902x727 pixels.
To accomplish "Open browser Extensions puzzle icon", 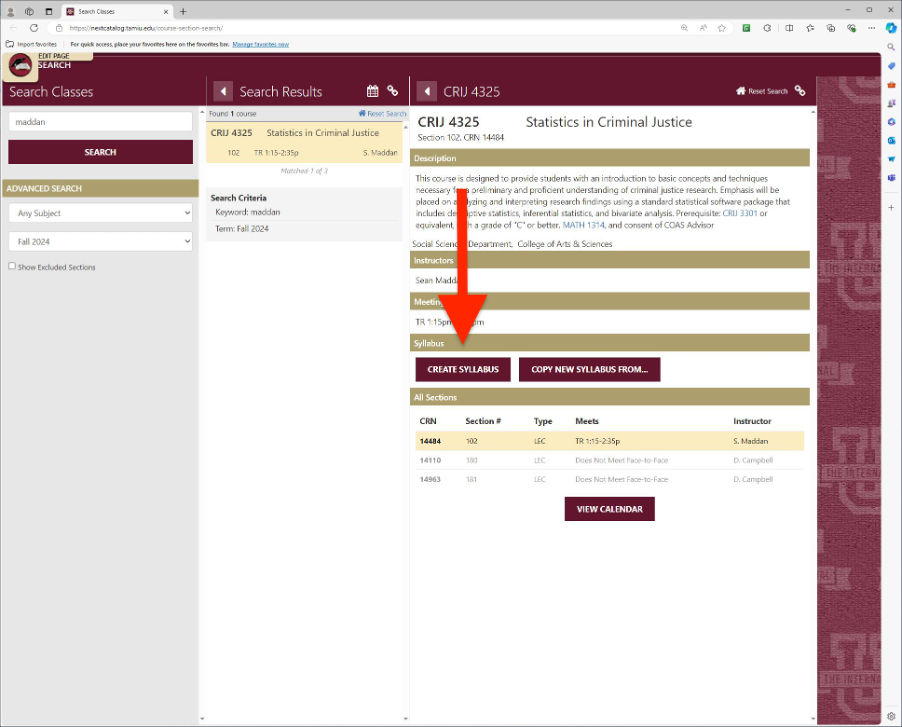I will point(767,28).
